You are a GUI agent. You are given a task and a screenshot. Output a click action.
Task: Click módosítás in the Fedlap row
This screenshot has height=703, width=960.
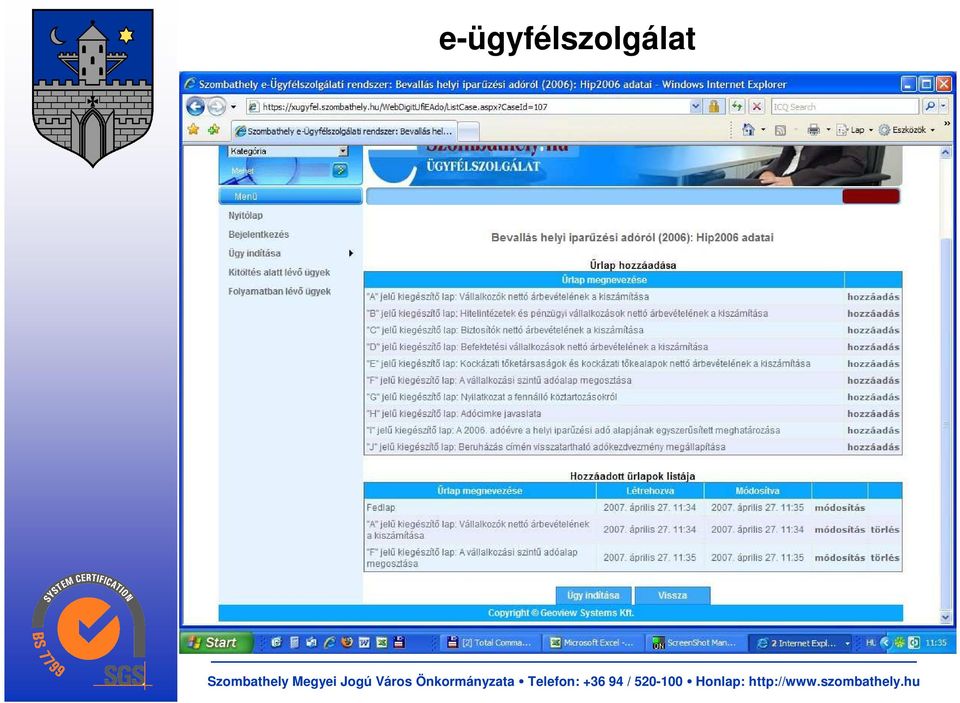click(x=839, y=508)
